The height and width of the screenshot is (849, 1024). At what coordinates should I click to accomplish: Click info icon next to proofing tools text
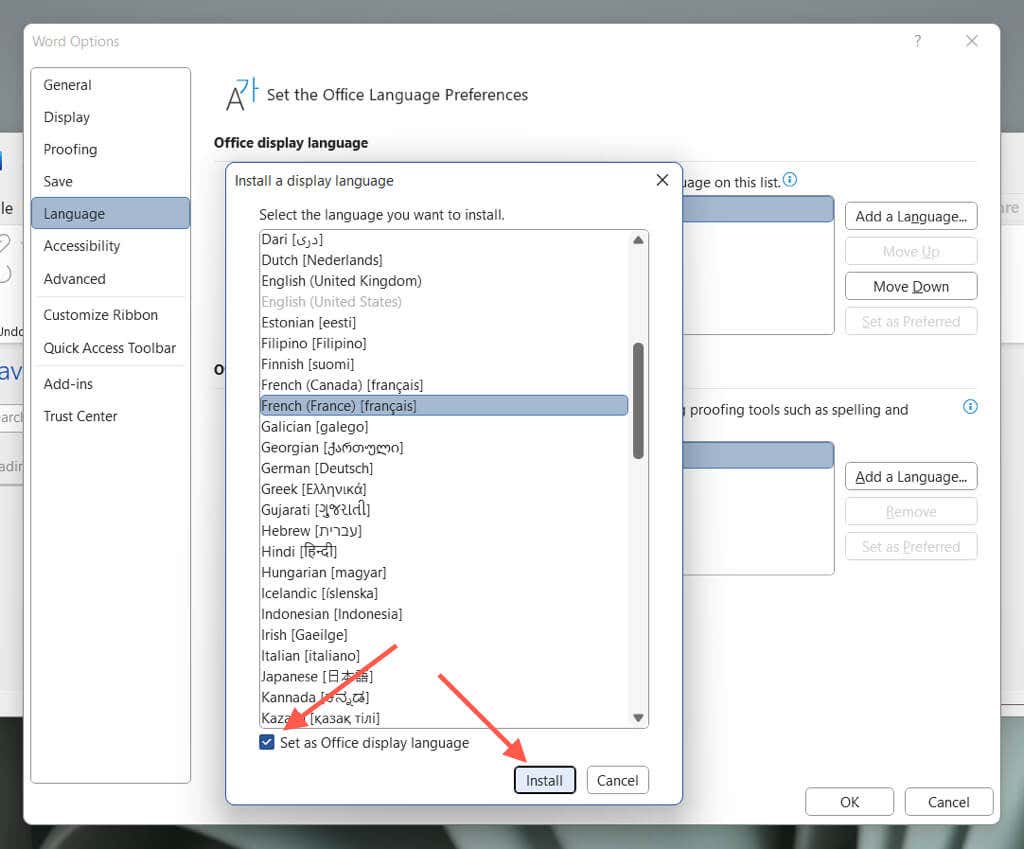[x=970, y=407]
